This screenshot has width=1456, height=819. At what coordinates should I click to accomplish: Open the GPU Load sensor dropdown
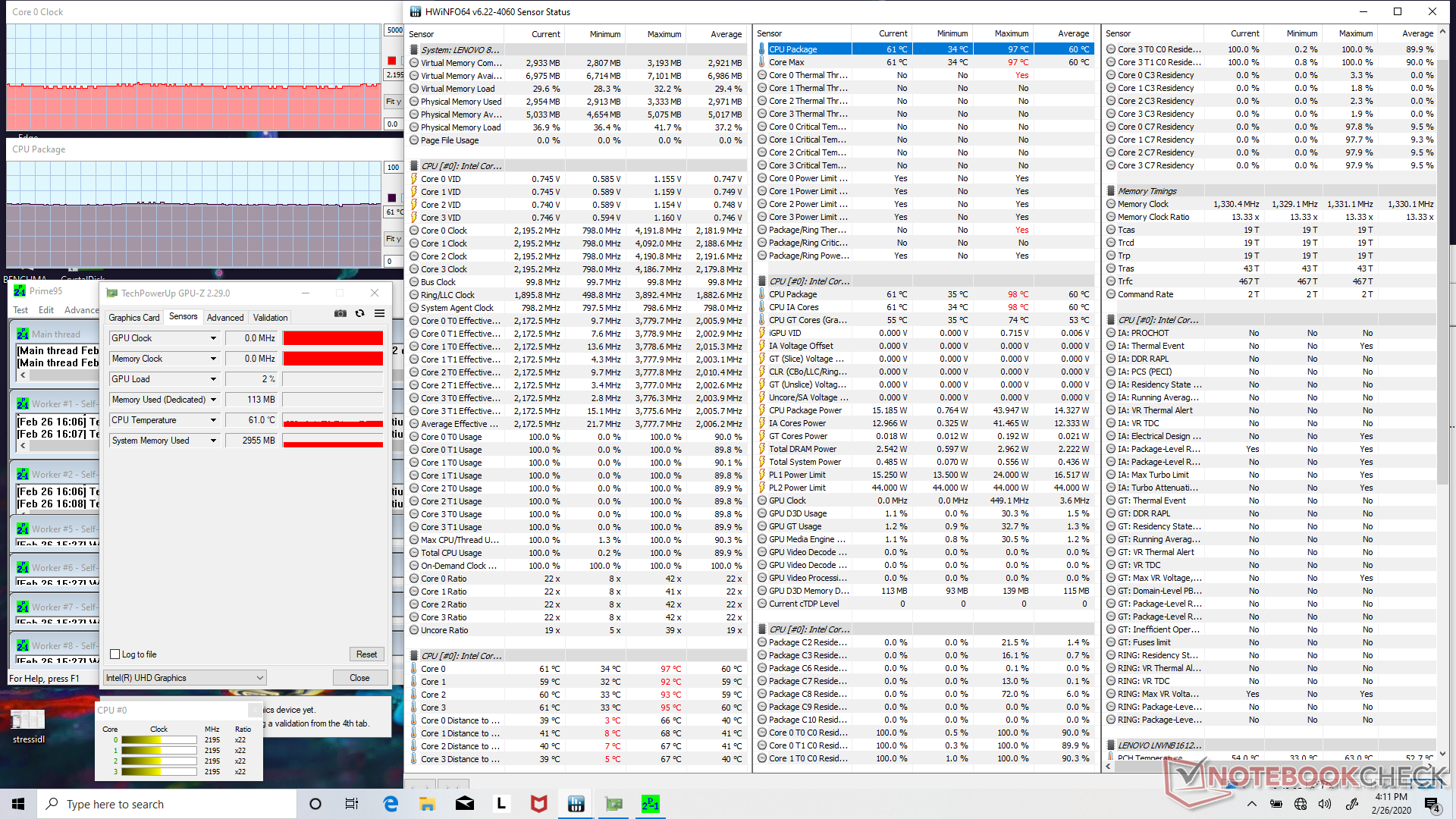[x=213, y=379]
